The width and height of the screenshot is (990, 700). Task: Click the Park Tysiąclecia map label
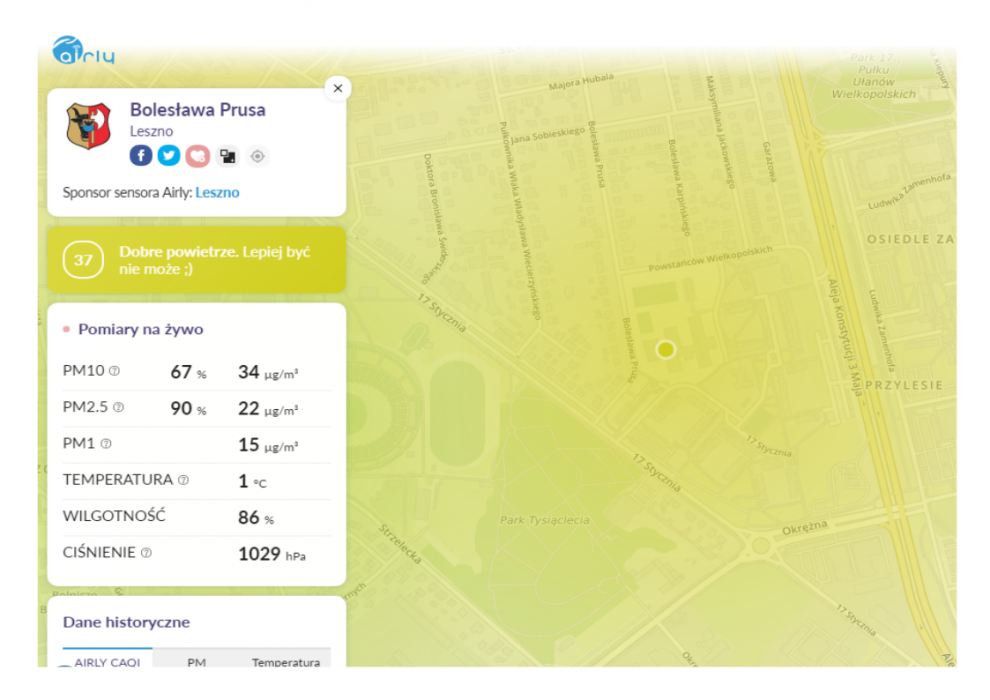point(545,520)
